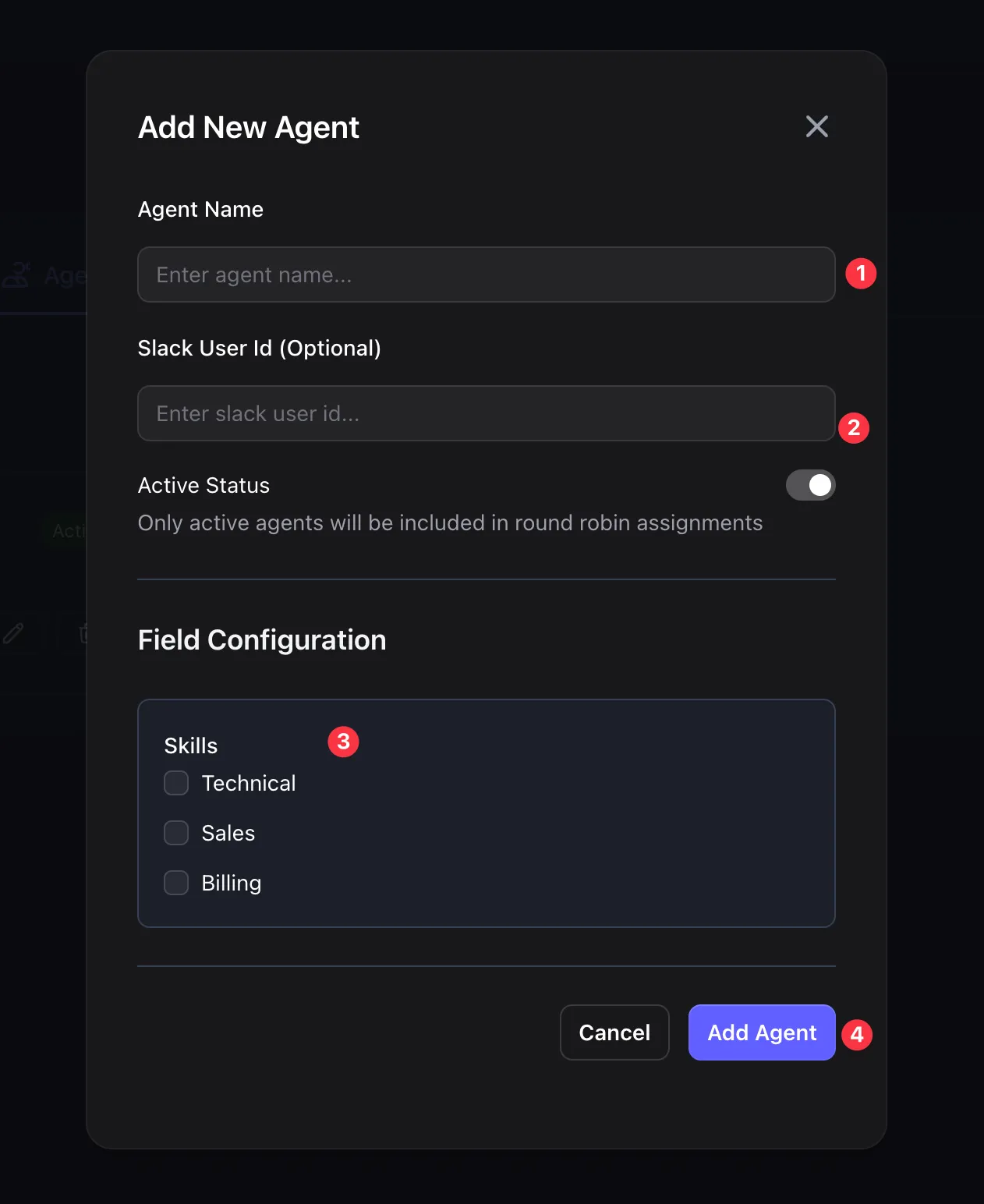
Task: Click the red marker numbered 2
Action: (854, 427)
